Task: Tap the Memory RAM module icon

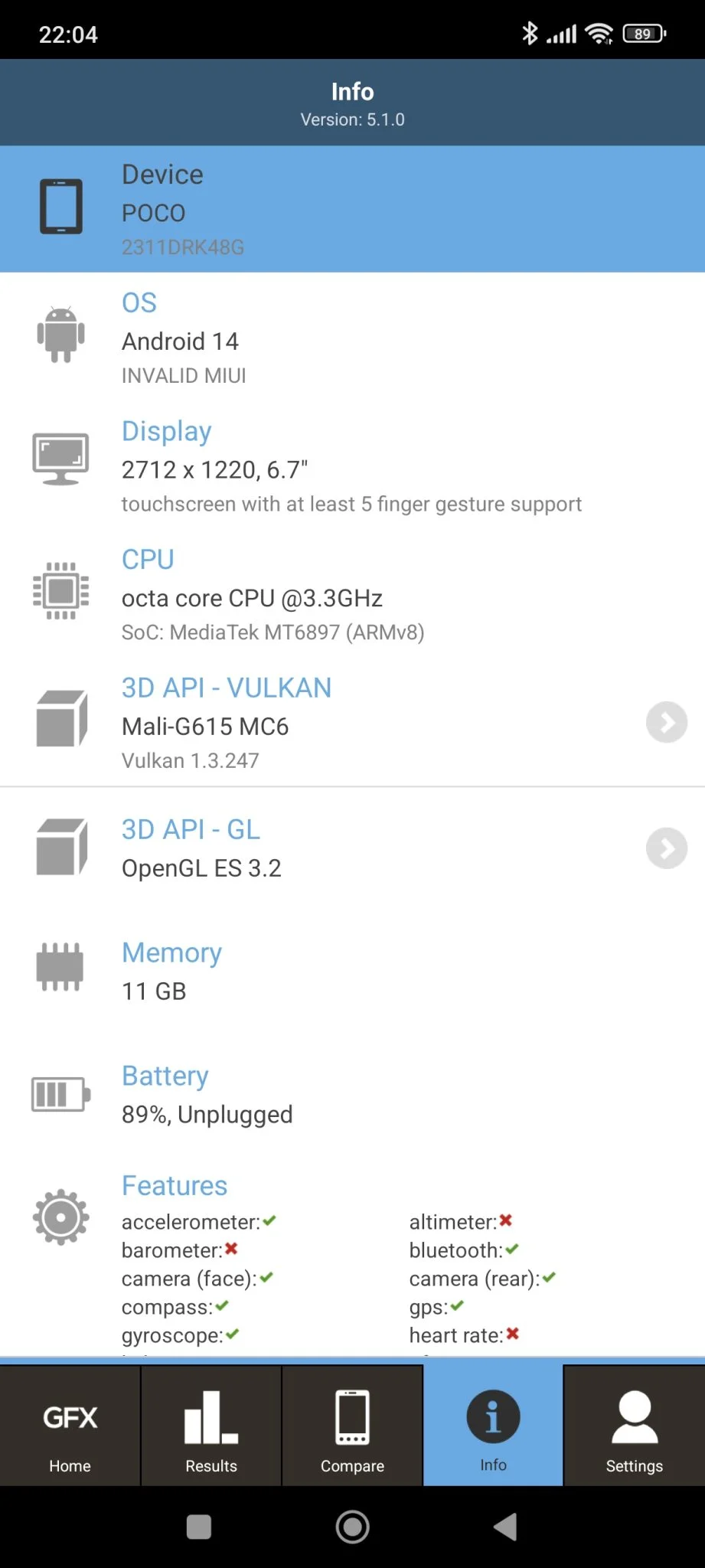Action: pyautogui.click(x=60, y=967)
